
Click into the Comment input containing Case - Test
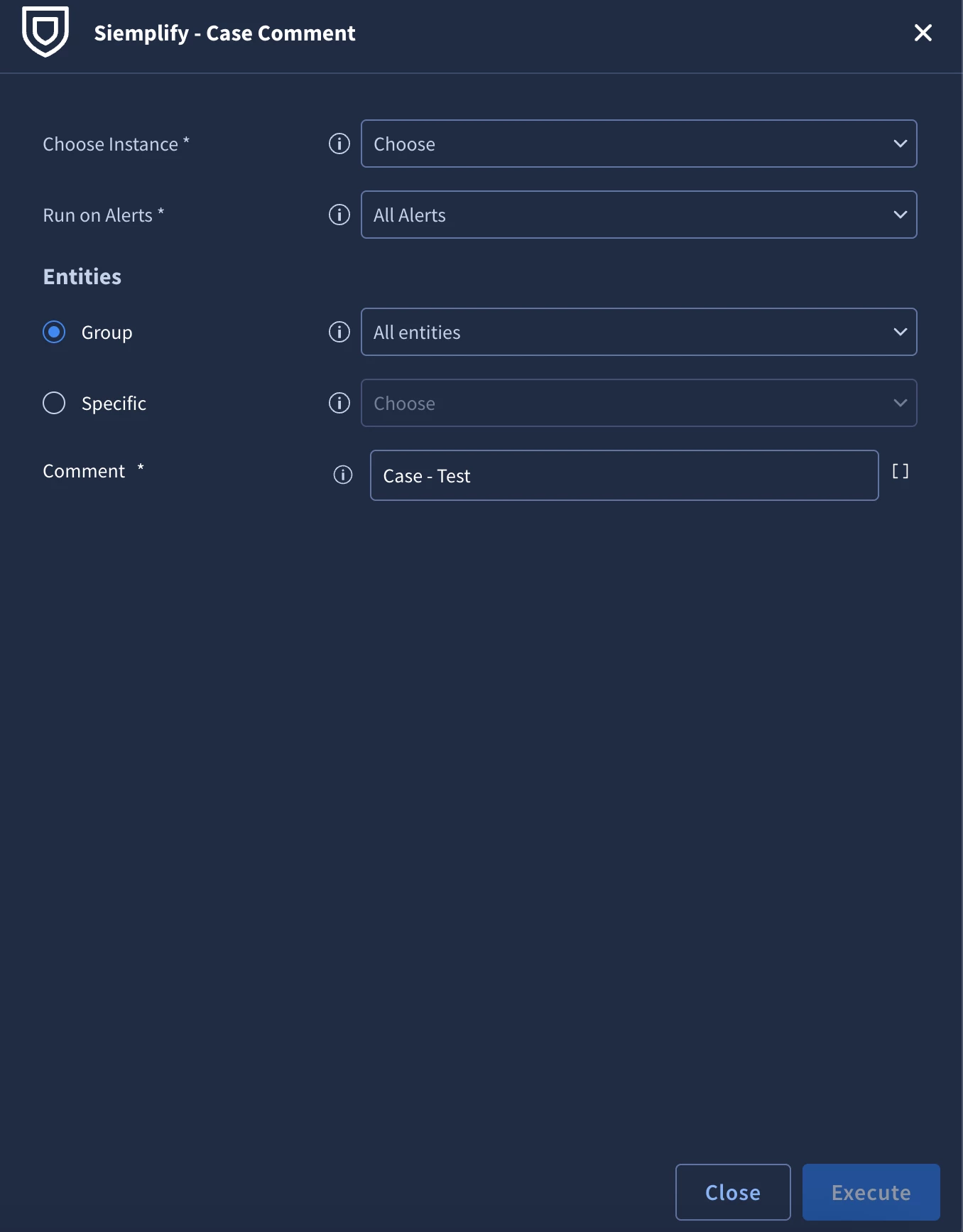coord(624,475)
